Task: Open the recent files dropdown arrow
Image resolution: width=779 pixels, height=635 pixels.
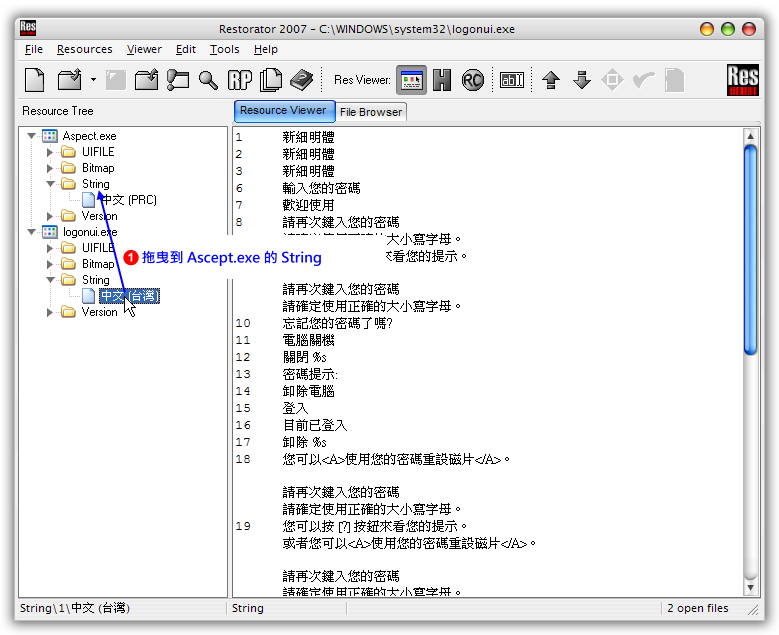Action: point(93,79)
